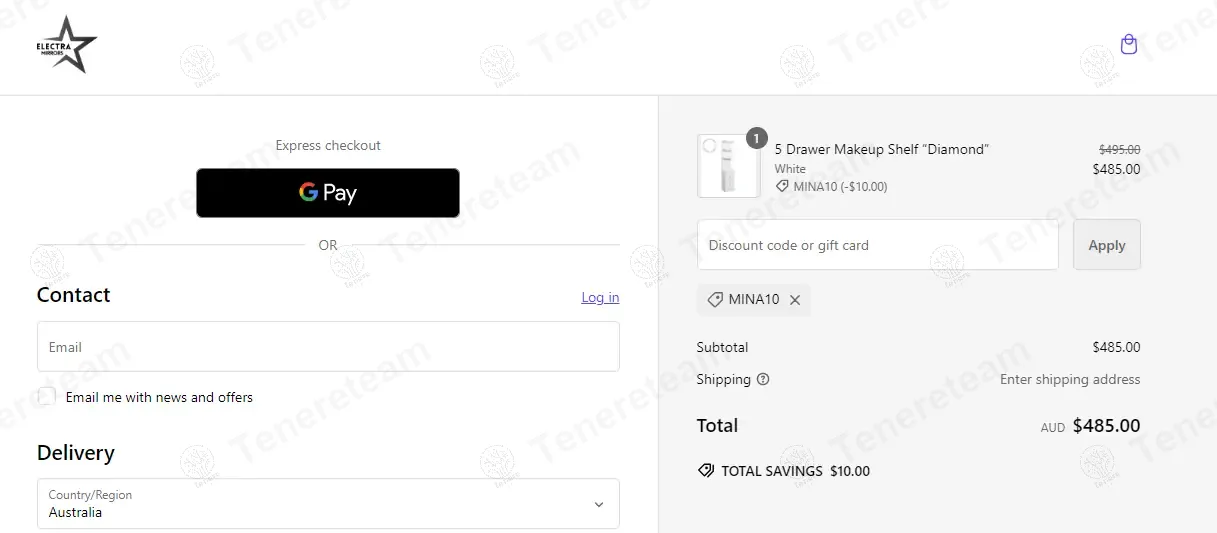Click the 'Enter shipping address' text
This screenshot has width=1217, height=533.
click(1069, 379)
